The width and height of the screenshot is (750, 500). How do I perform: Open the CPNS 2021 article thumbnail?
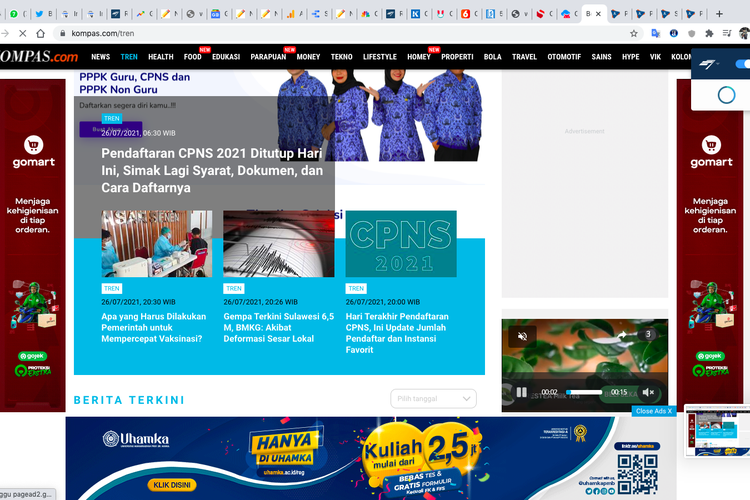tap(400, 243)
